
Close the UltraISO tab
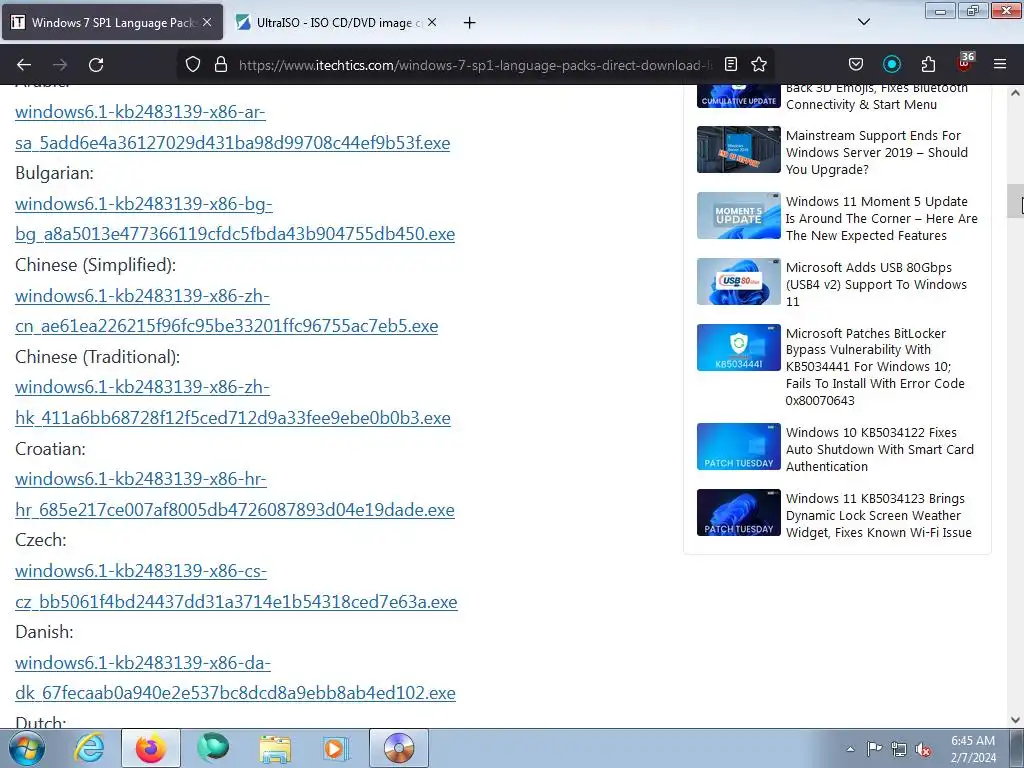point(432,22)
